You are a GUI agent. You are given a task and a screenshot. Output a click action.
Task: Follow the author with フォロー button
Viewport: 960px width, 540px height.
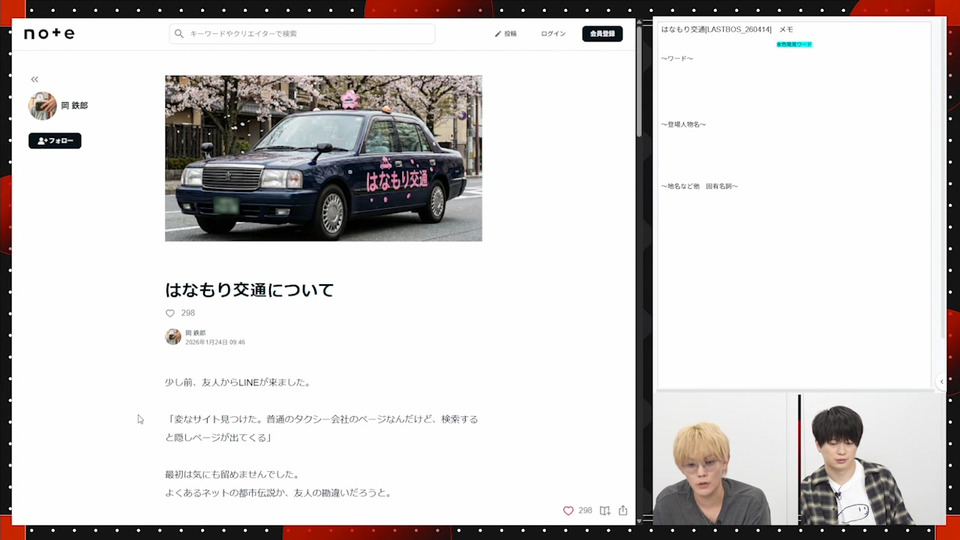pos(54,141)
